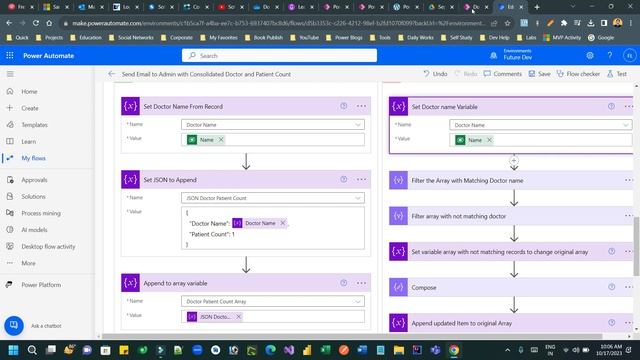Undo the last flow change

click(435, 74)
